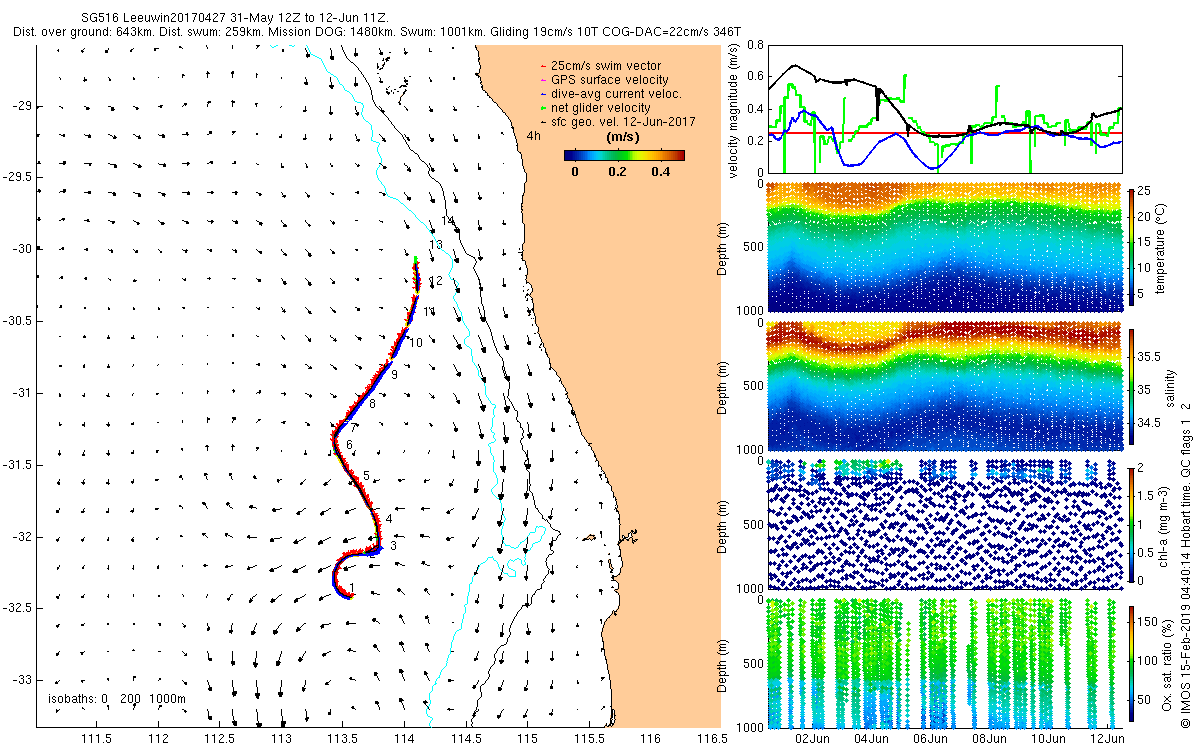This screenshot has width=1200, height=750.
Task: Click the 34.5 tick on the salinity colorbar
Action: pos(1151,423)
